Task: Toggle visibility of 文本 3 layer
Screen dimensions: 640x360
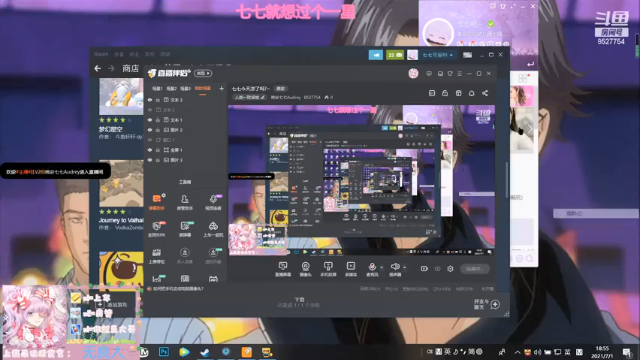Action: coord(150,100)
